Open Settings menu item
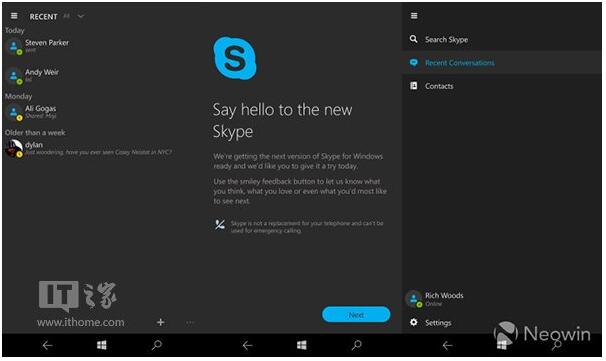 [502, 322]
